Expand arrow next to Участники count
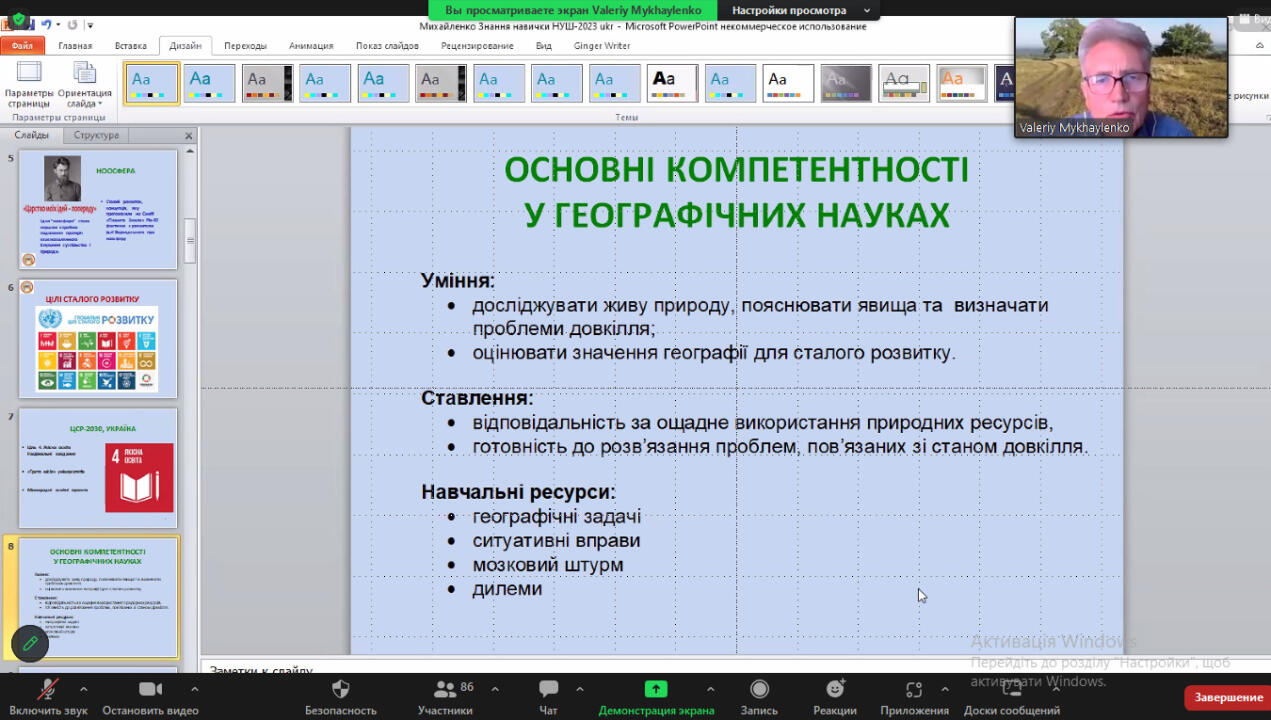 click(x=495, y=688)
